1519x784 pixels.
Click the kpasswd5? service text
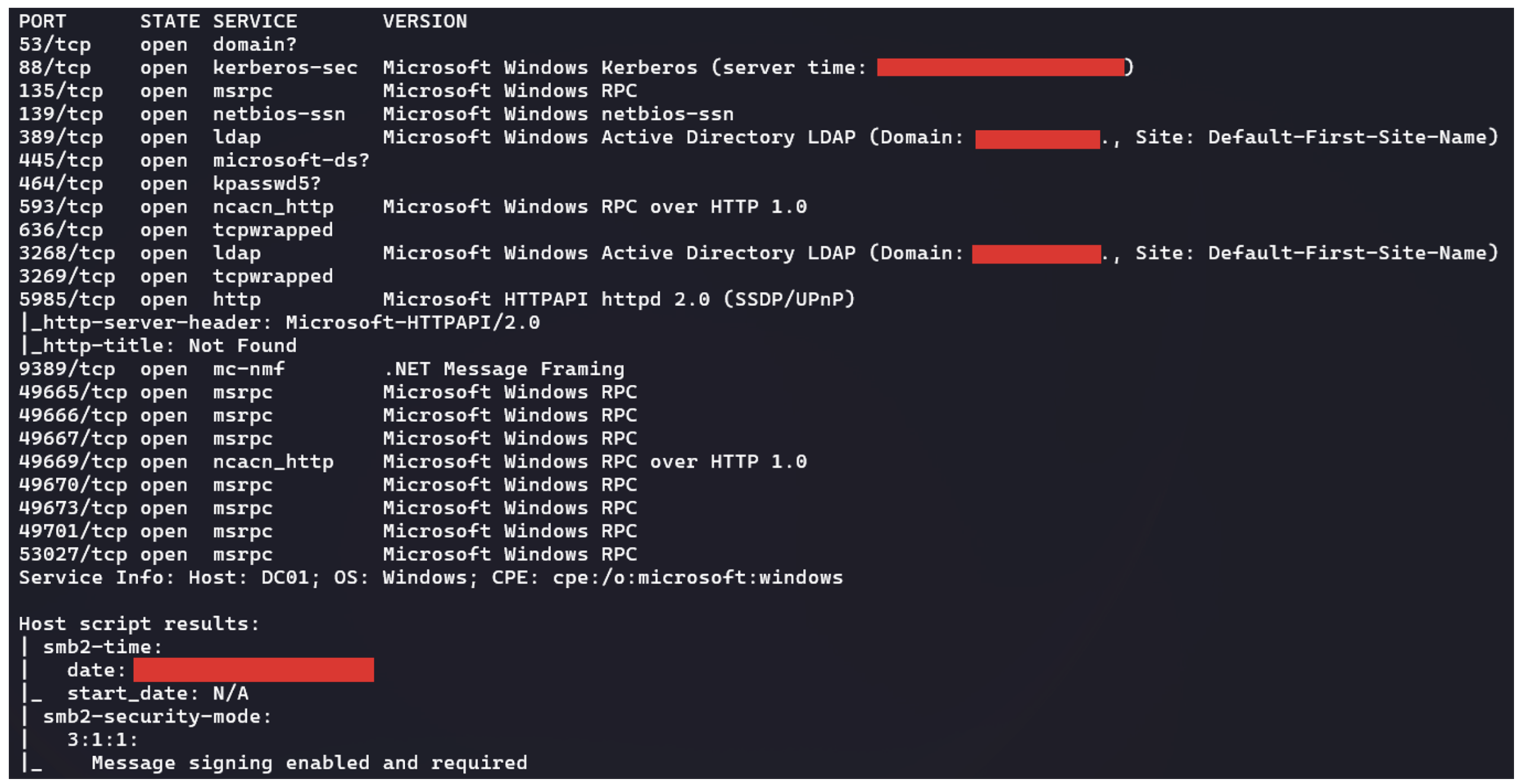point(266,183)
